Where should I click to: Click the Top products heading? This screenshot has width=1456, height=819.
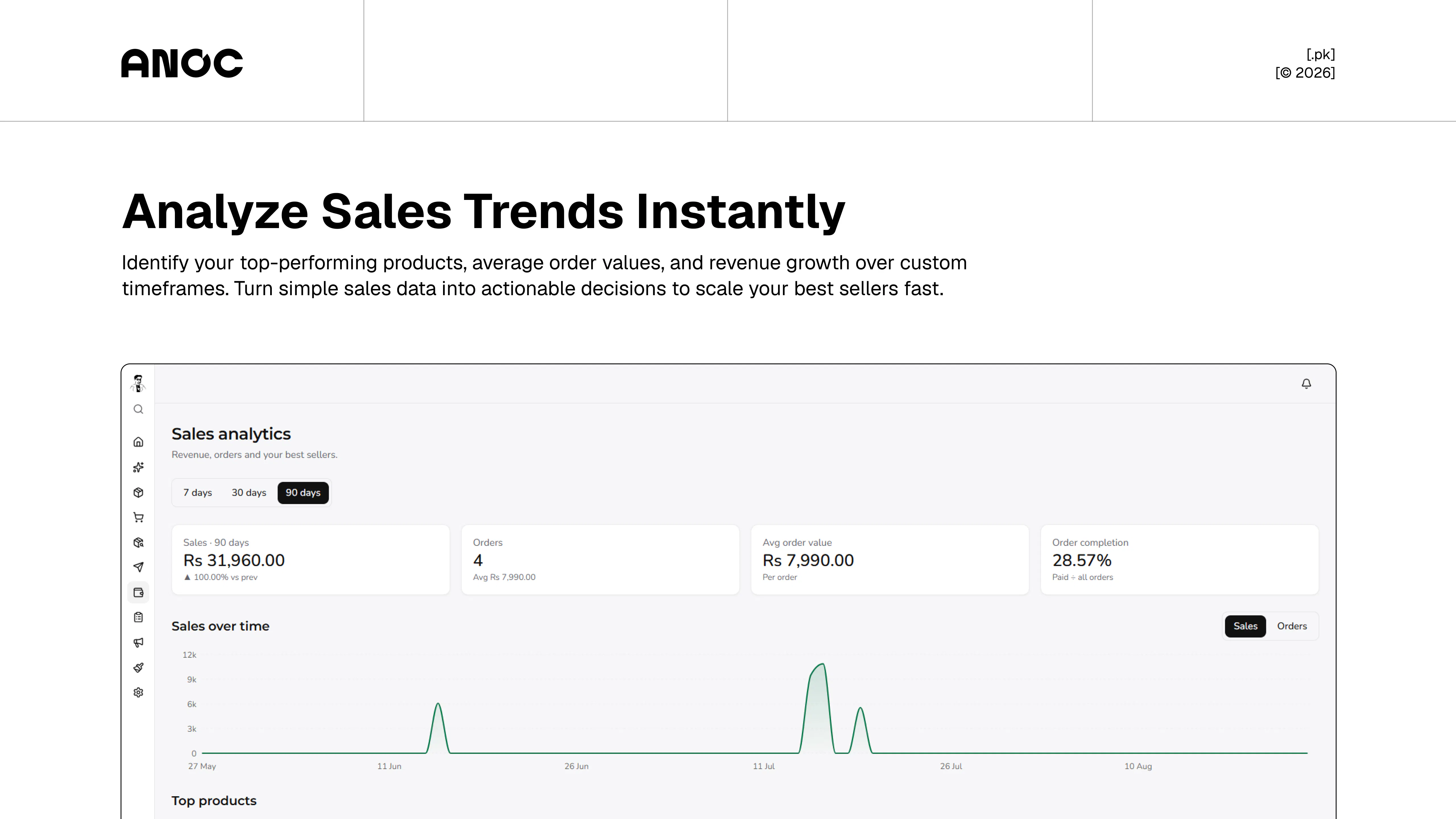click(214, 801)
